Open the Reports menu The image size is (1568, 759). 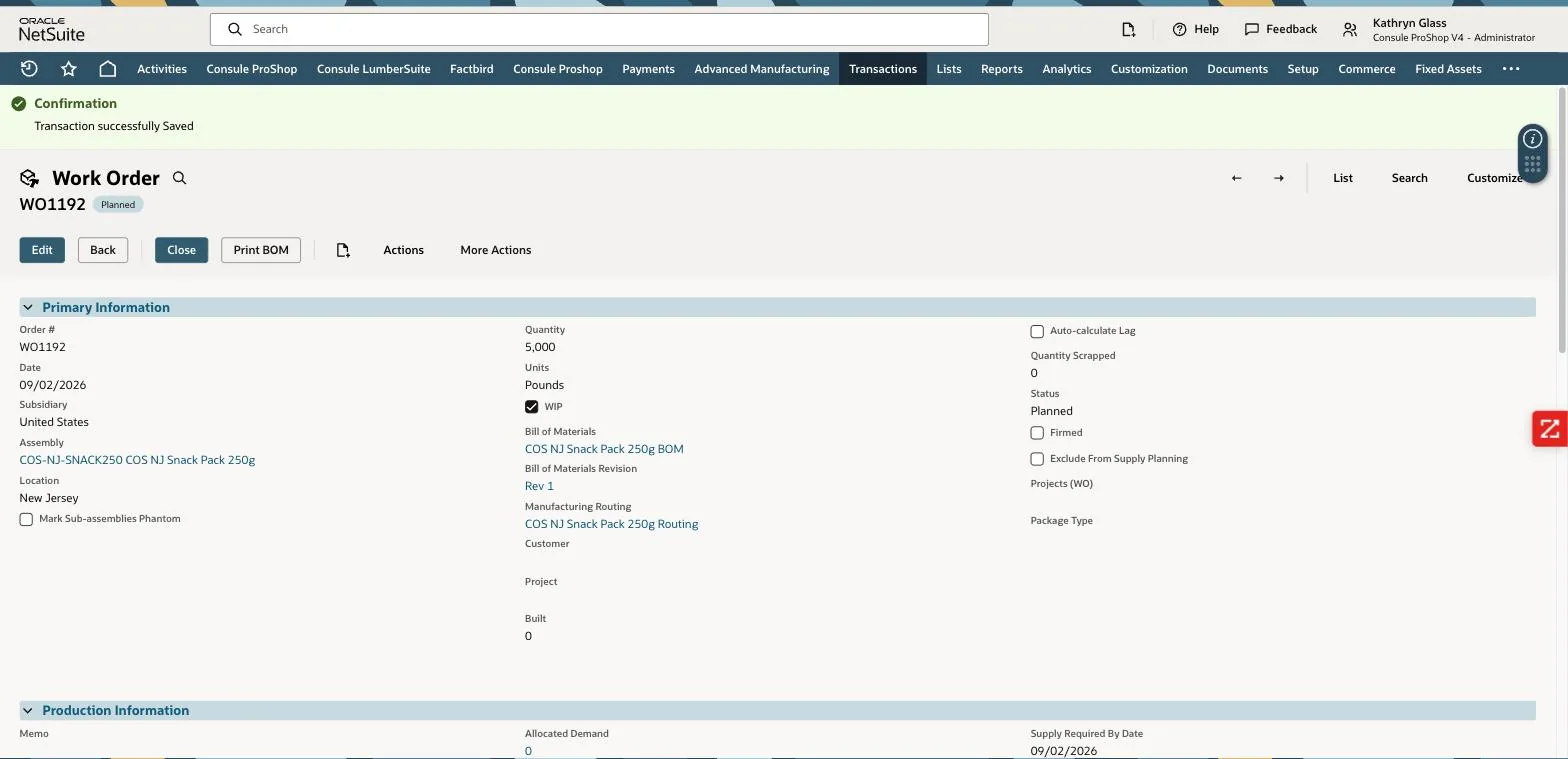tap(1002, 69)
